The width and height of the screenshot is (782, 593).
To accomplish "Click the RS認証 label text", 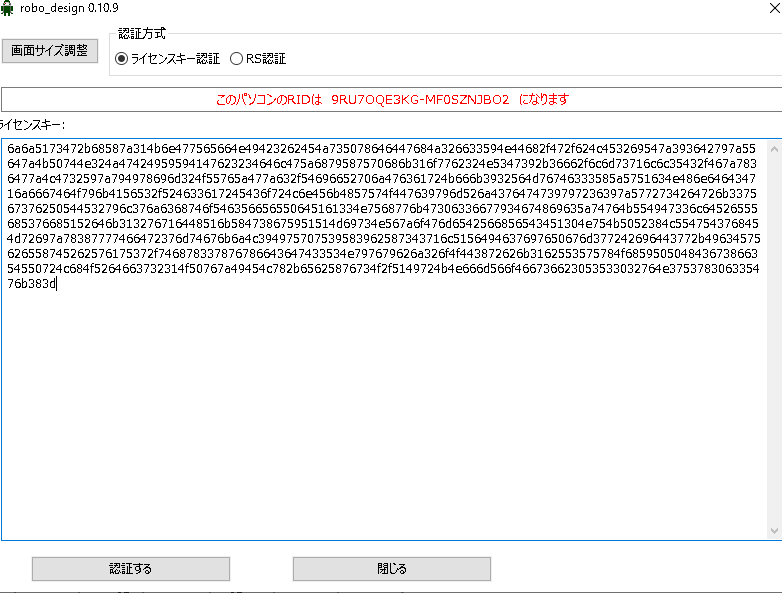I will tap(267, 59).
